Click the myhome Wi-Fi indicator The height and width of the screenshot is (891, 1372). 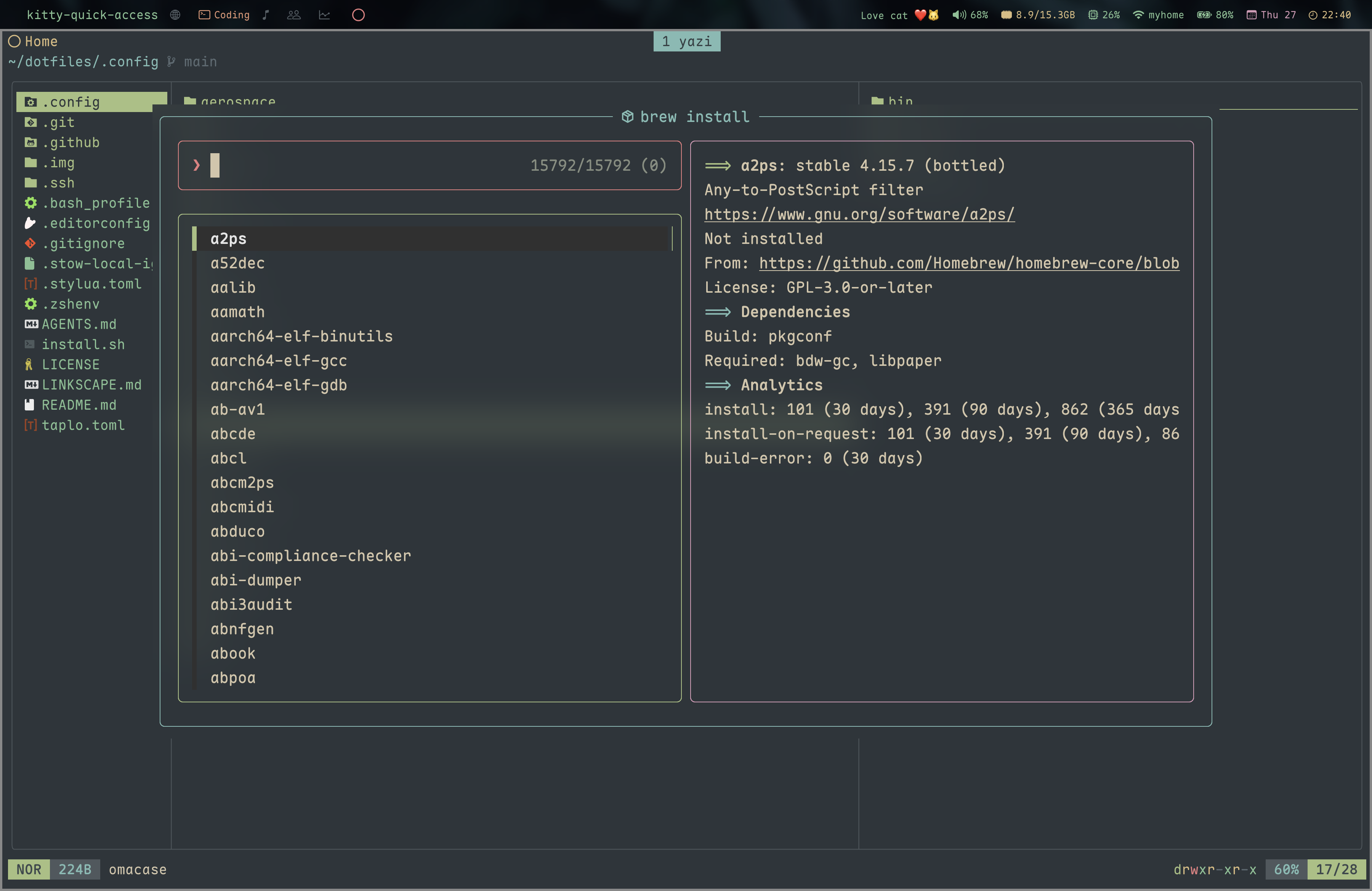(x=1159, y=15)
